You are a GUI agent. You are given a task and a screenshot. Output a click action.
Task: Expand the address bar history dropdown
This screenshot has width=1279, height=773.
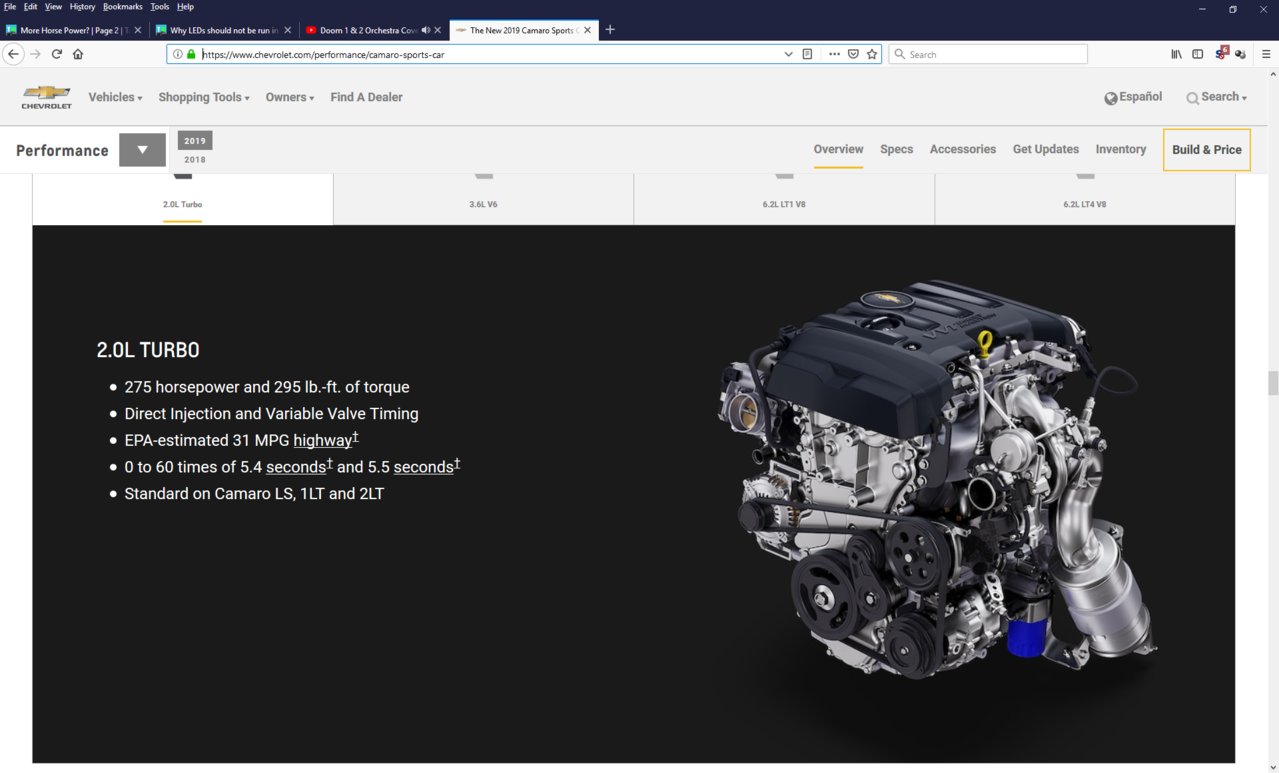click(788, 54)
